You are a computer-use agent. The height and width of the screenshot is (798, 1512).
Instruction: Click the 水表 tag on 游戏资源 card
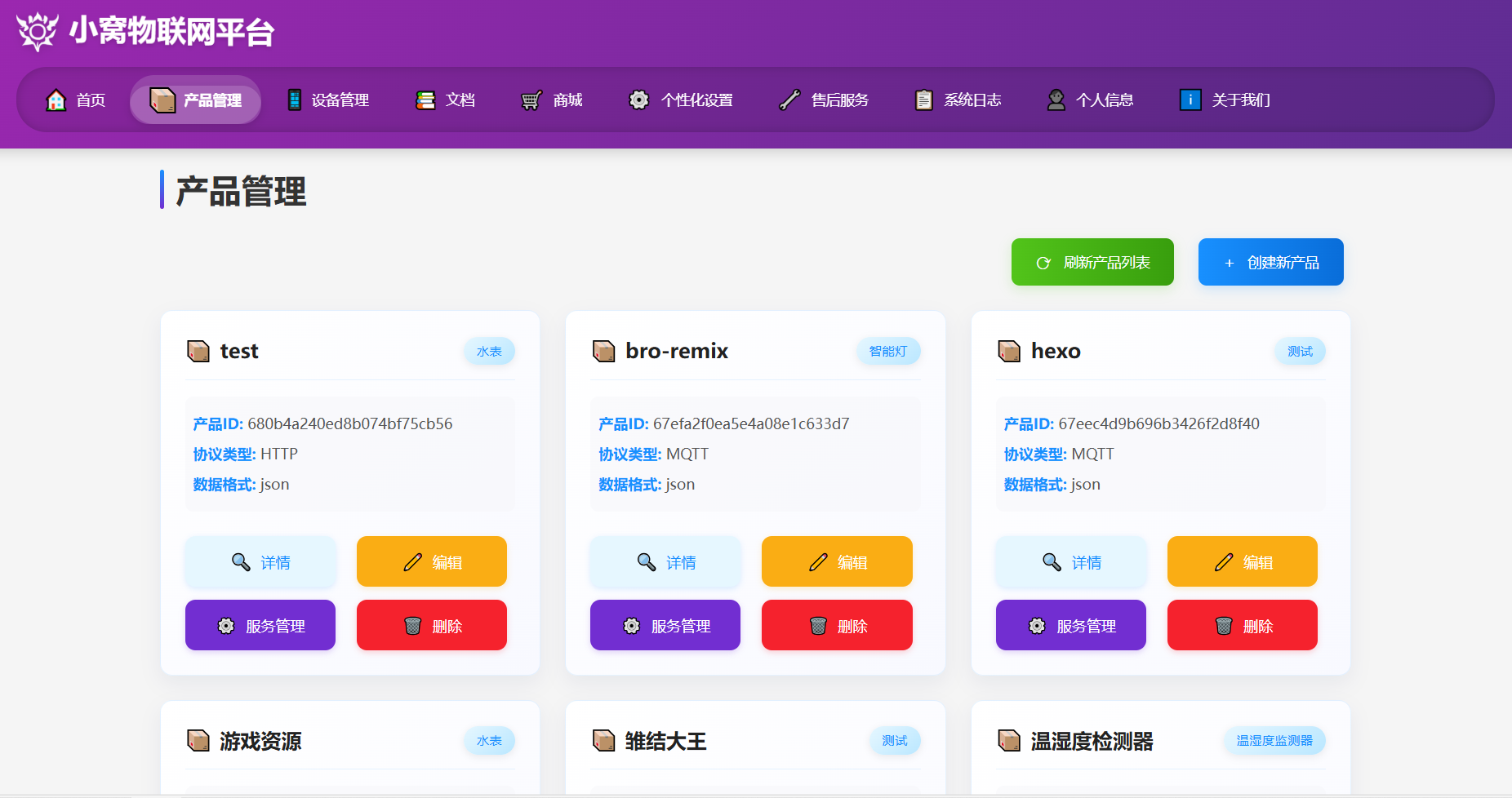(490, 740)
